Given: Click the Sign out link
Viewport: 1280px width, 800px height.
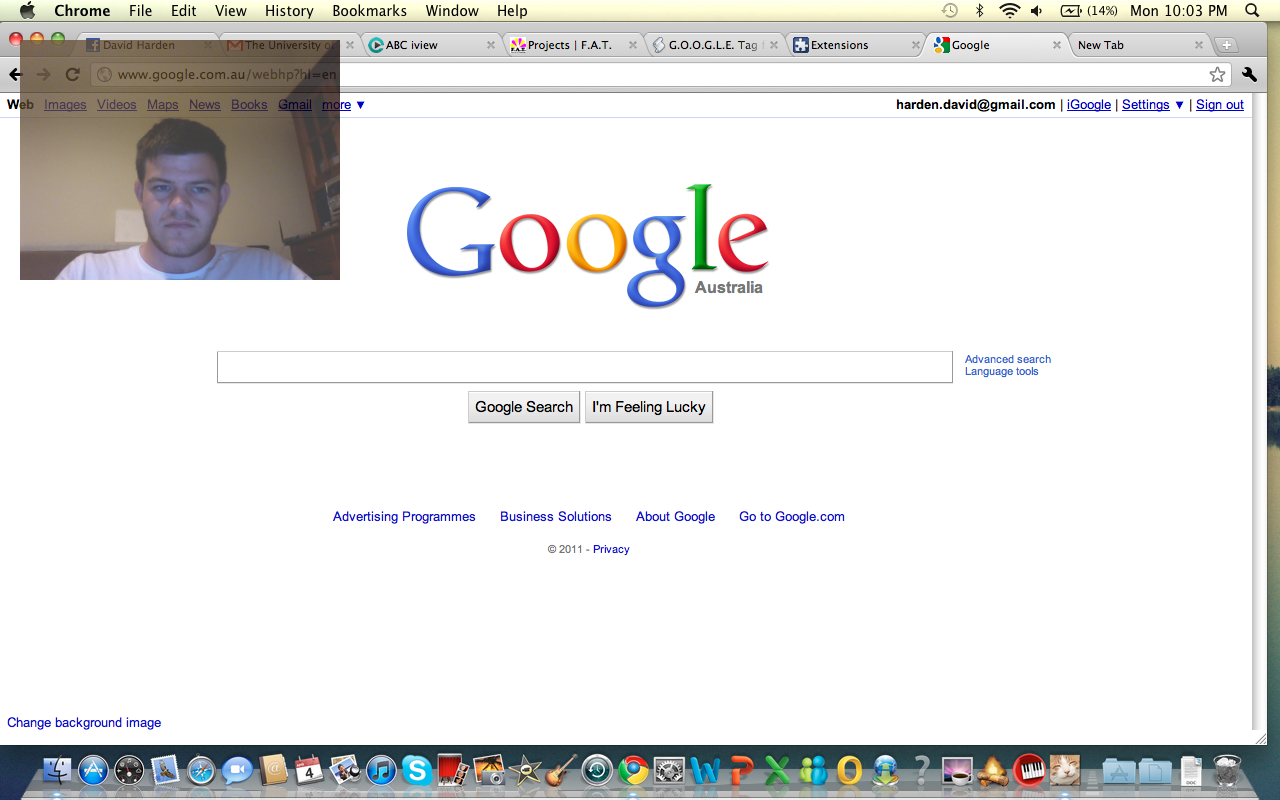Looking at the screenshot, I should [1220, 104].
